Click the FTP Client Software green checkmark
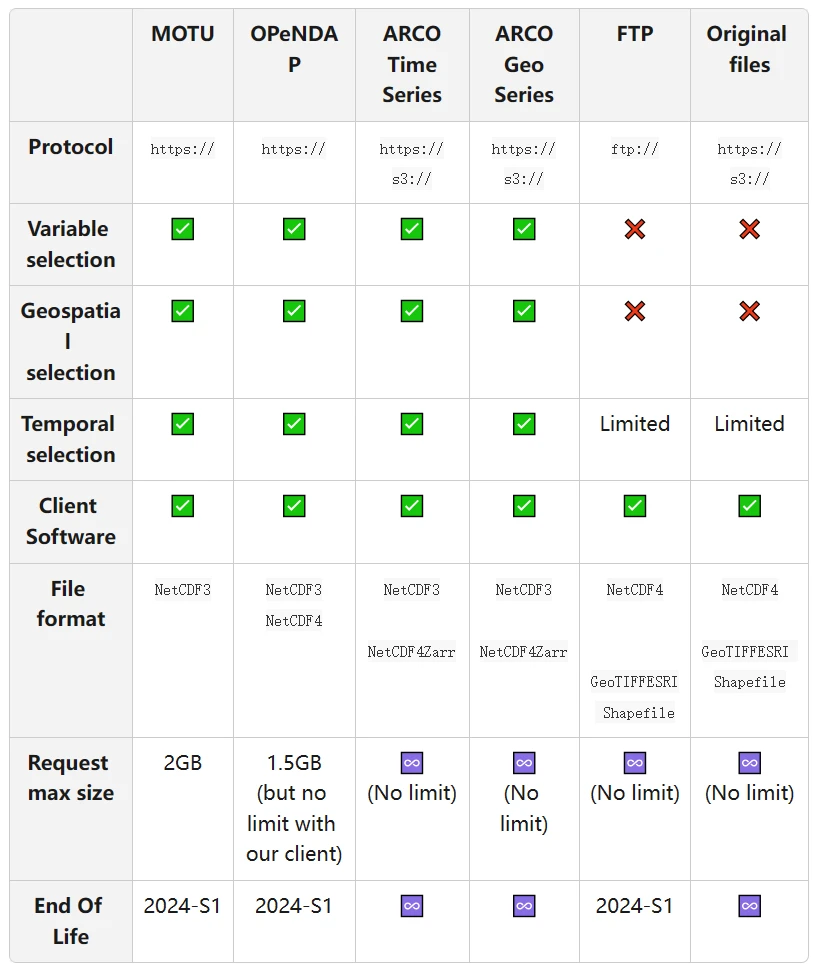The image size is (816, 969). [634, 506]
